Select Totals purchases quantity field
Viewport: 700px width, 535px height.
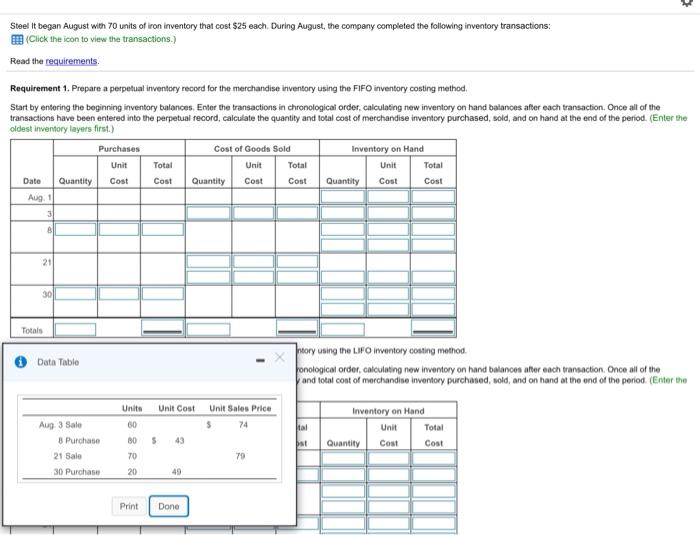click(x=75, y=330)
